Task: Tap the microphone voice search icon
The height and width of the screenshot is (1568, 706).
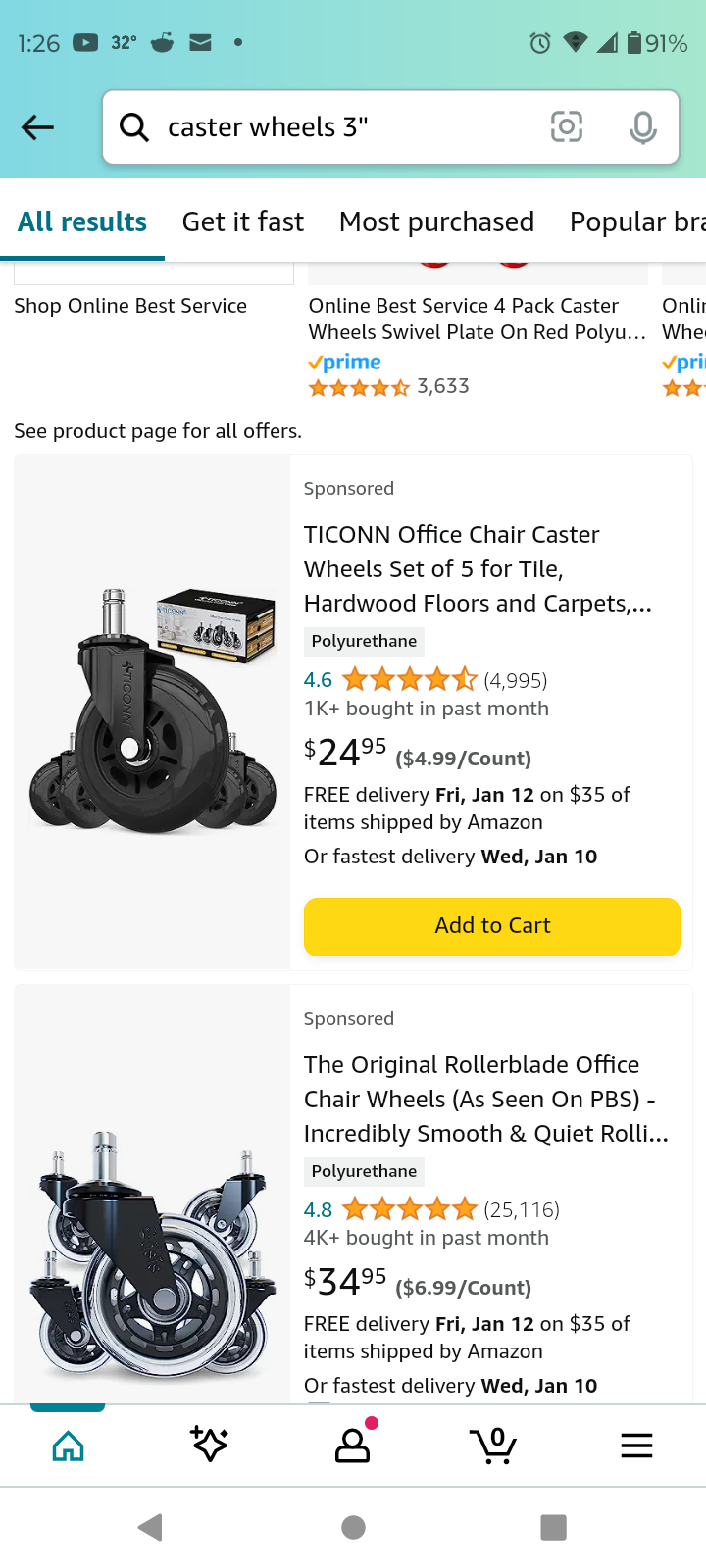Action: point(642,127)
